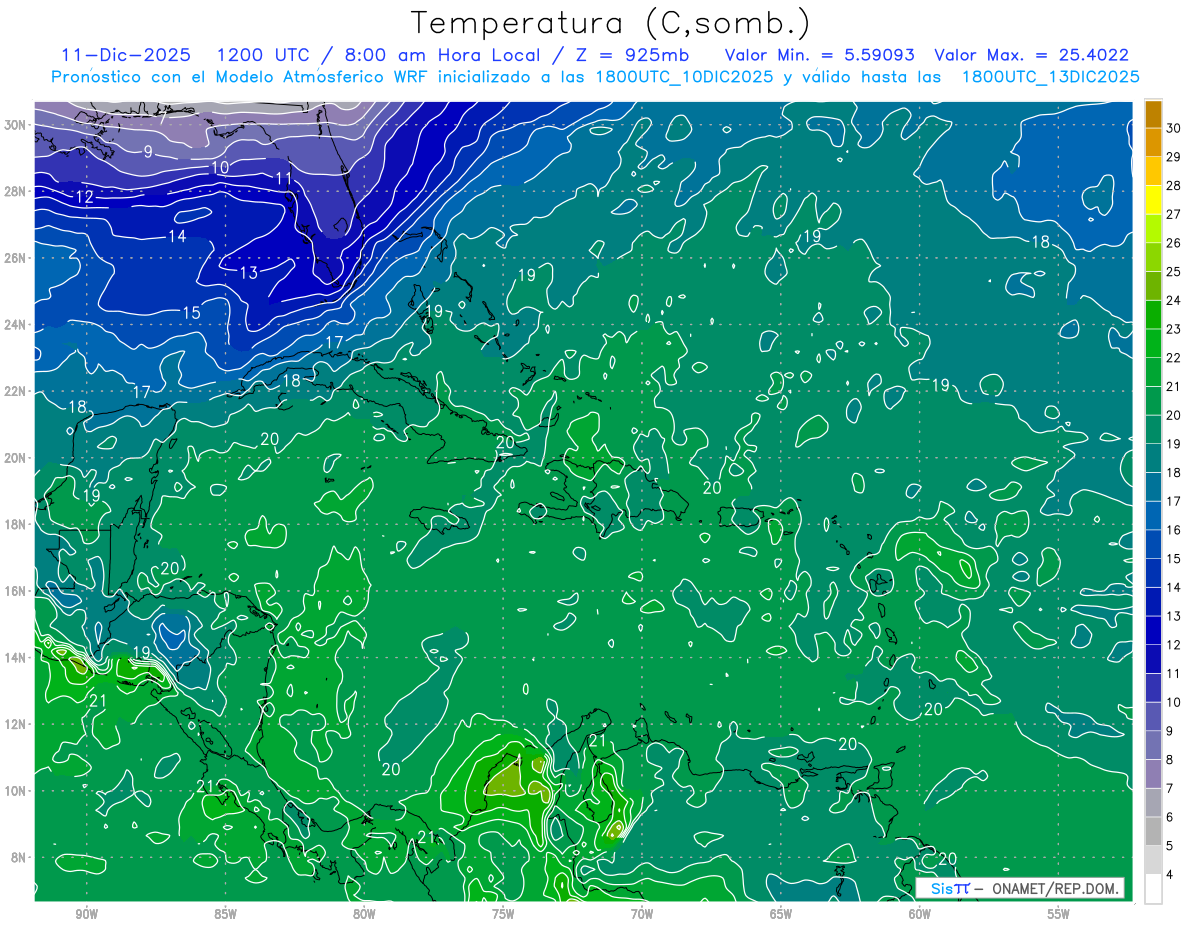Viewport: 1200px width, 927px height.
Task: Click the 22N latitude axis label
Action: [x=15, y=391]
